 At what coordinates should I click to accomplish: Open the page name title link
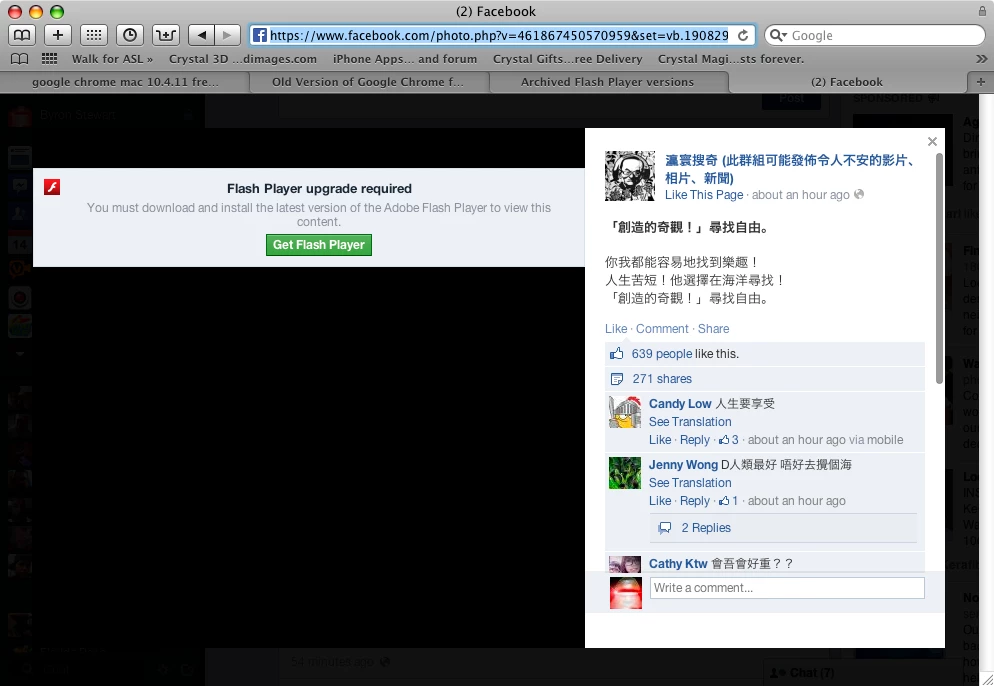pyautogui.click(x=790, y=169)
